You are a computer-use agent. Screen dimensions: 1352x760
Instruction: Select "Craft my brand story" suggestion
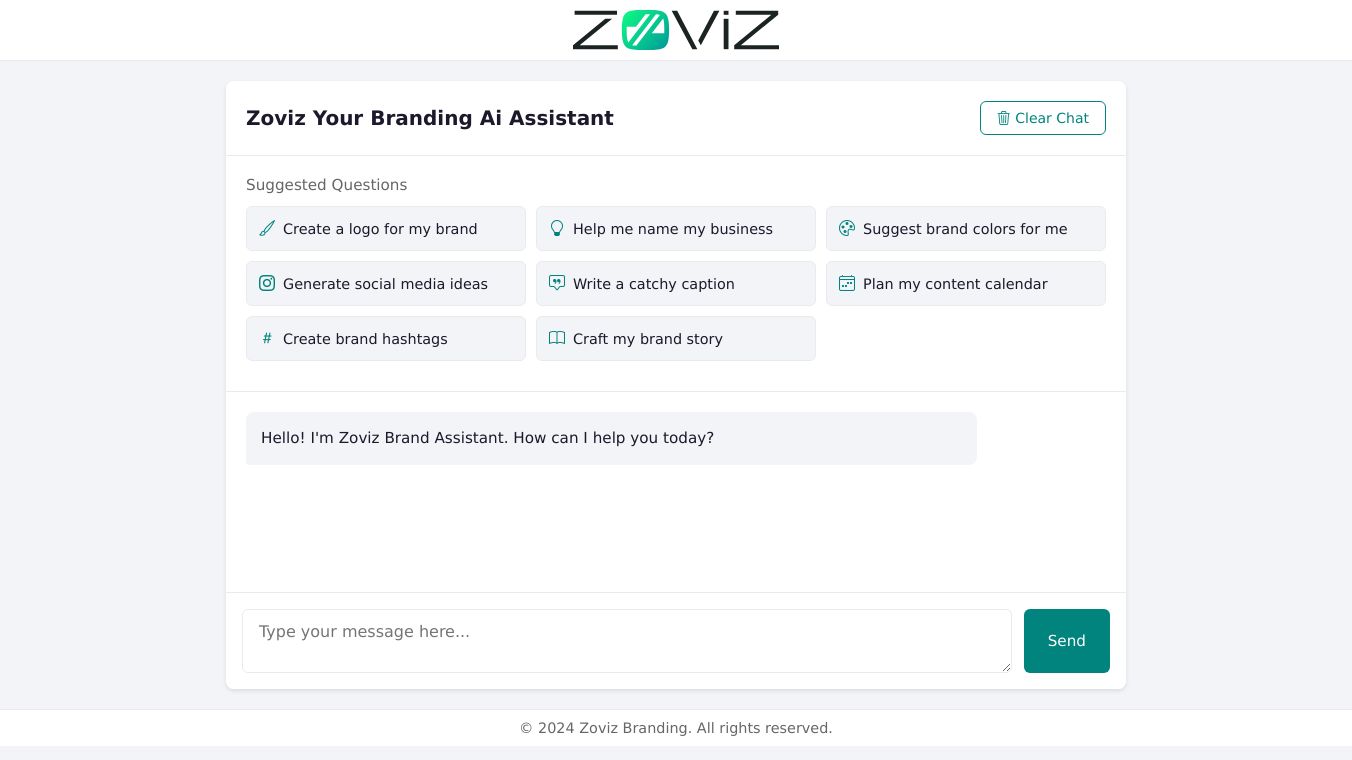(x=675, y=339)
